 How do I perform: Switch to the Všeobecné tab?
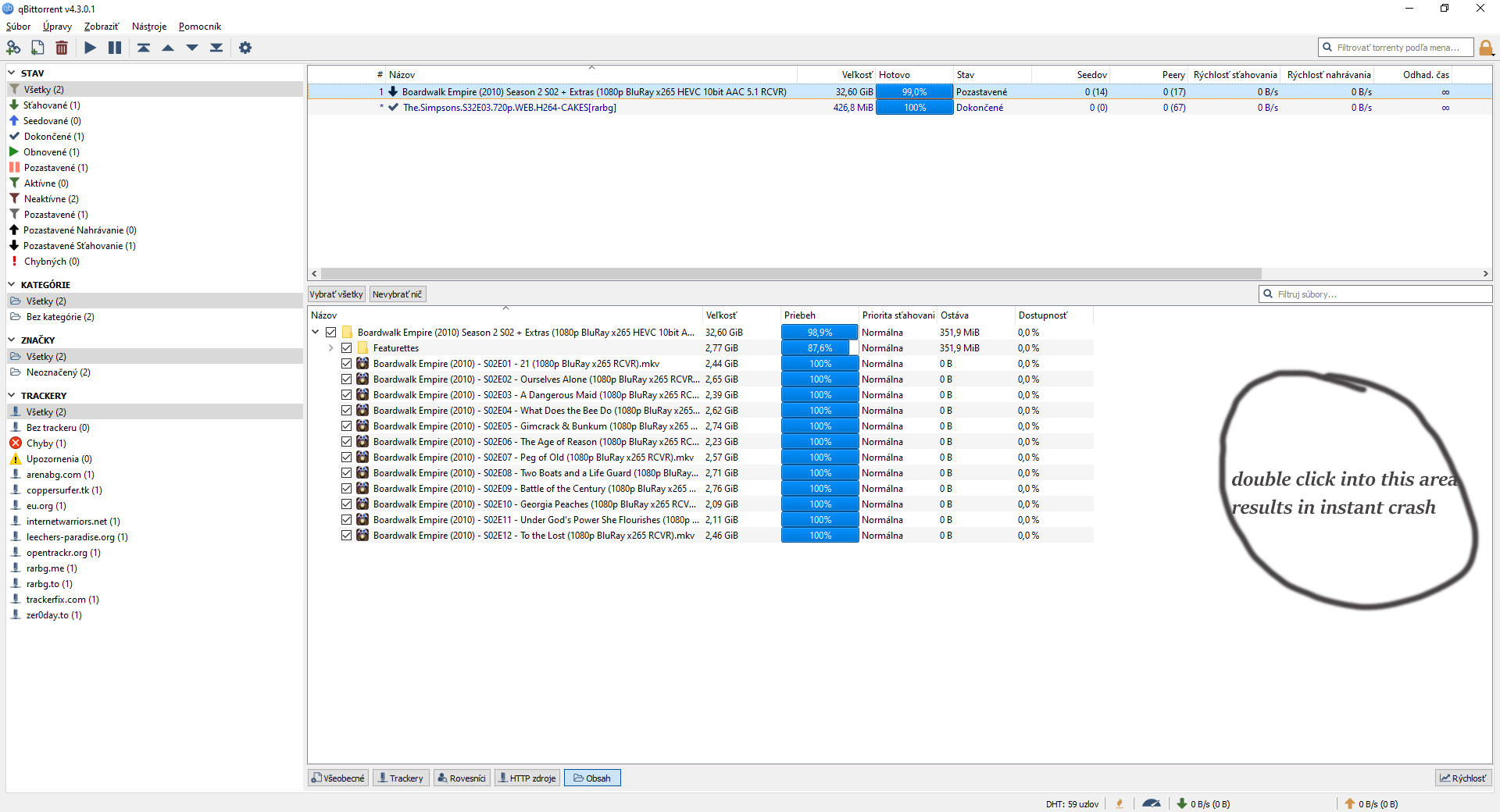coord(338,778)
